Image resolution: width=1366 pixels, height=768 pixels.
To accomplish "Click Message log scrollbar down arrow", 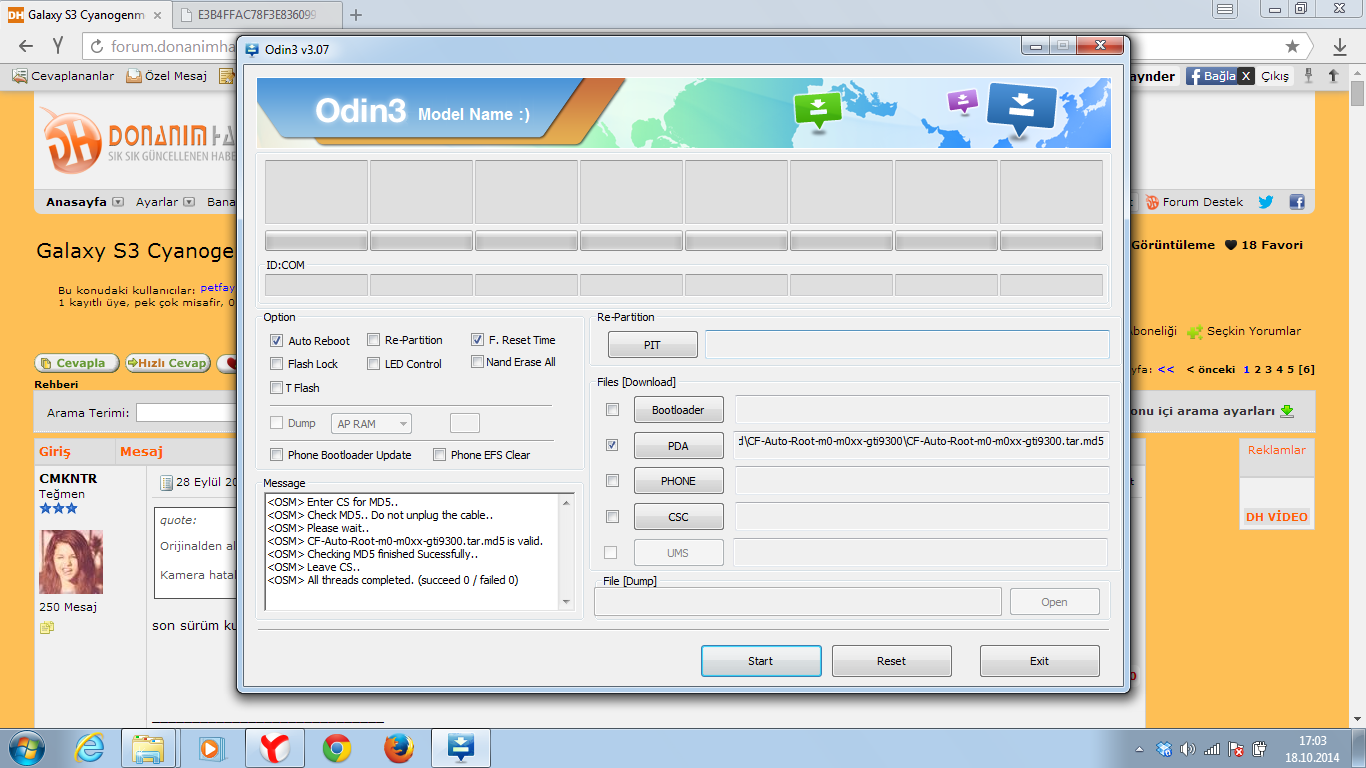I will [x=567, y=602].
